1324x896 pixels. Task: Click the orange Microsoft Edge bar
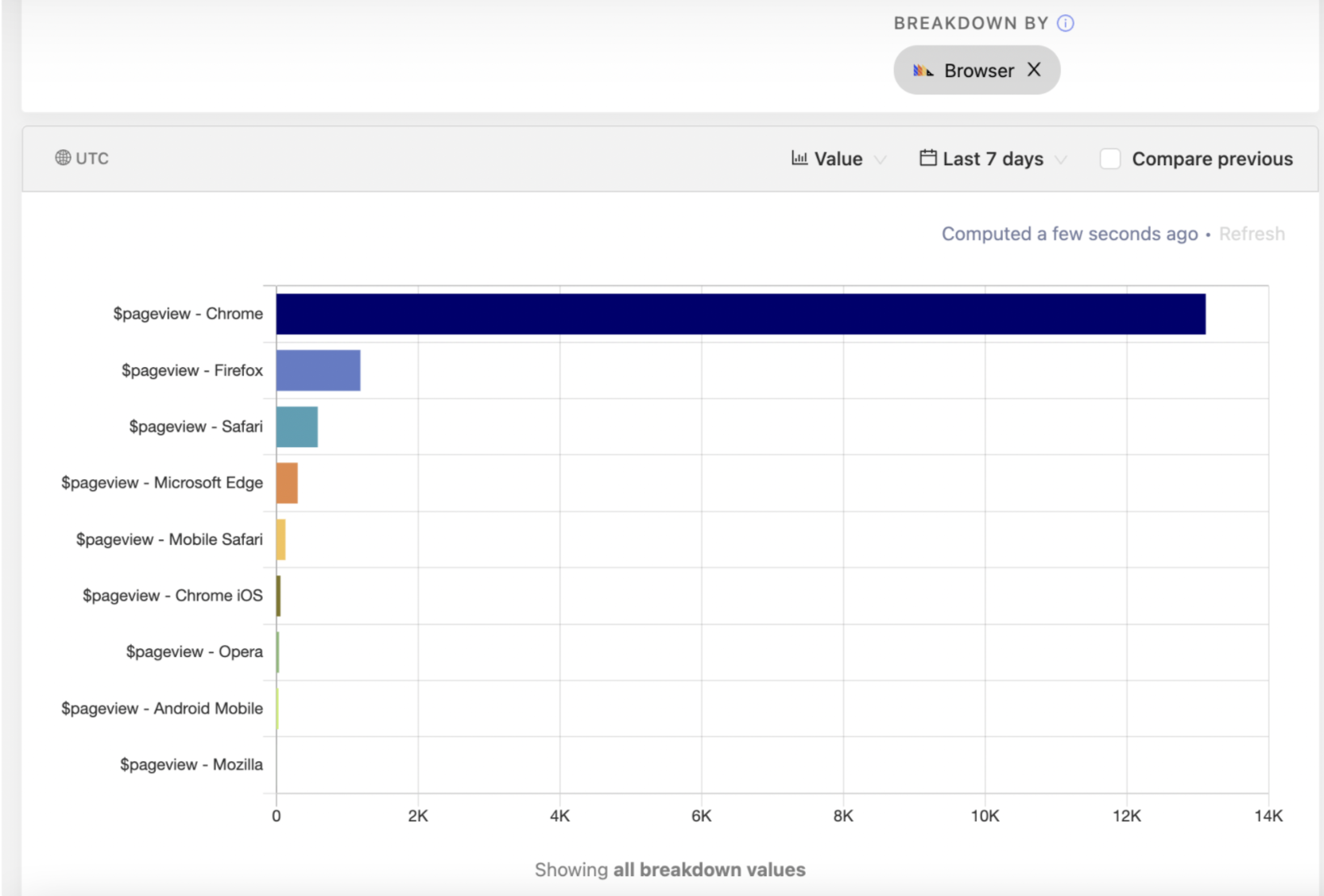[x=287, y=483]
